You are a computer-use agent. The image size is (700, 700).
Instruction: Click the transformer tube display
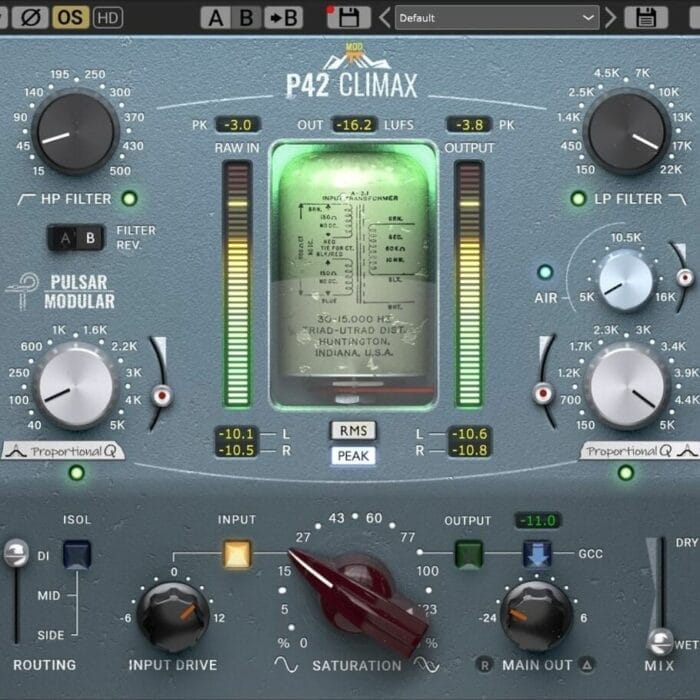[x=354, y=275]
